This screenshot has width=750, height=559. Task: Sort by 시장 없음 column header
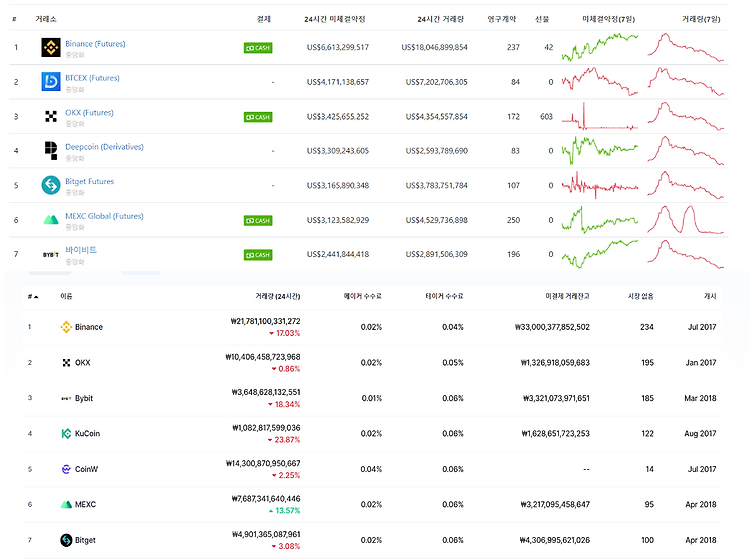pyautogui.click(x=640, y=296)
